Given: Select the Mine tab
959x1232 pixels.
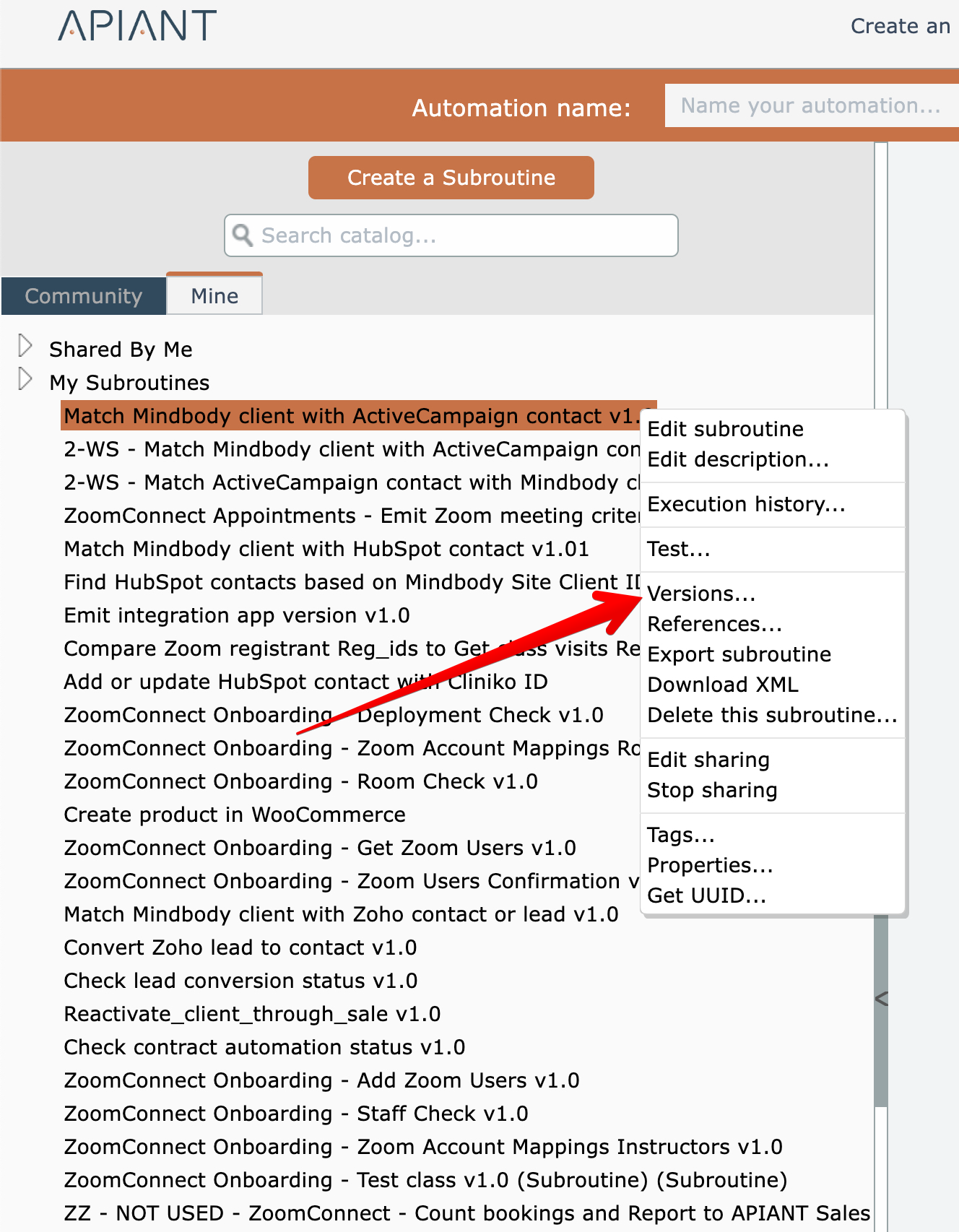Looking at the screenshot, I should (x=214, y=296).
